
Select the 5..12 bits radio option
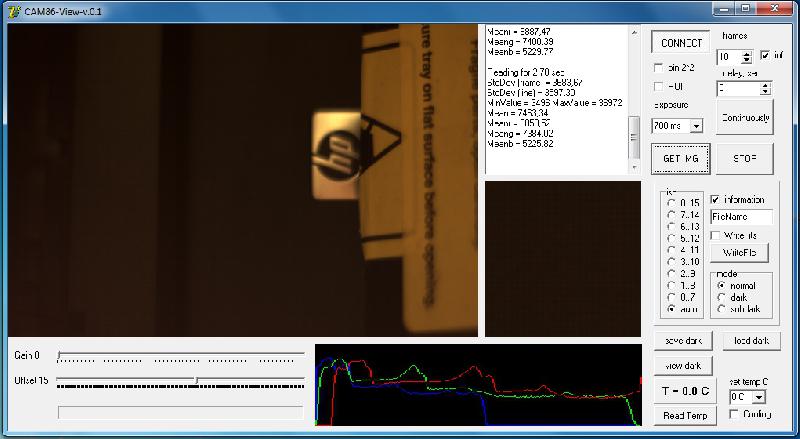coord(671,238)
